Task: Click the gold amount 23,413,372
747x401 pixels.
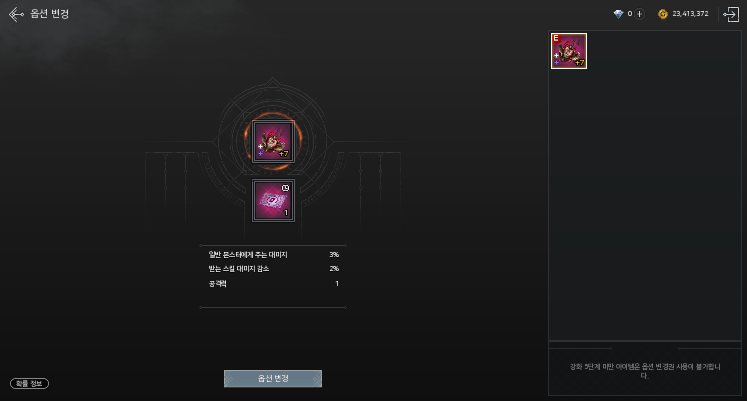Action: click(x=690, y=14)
